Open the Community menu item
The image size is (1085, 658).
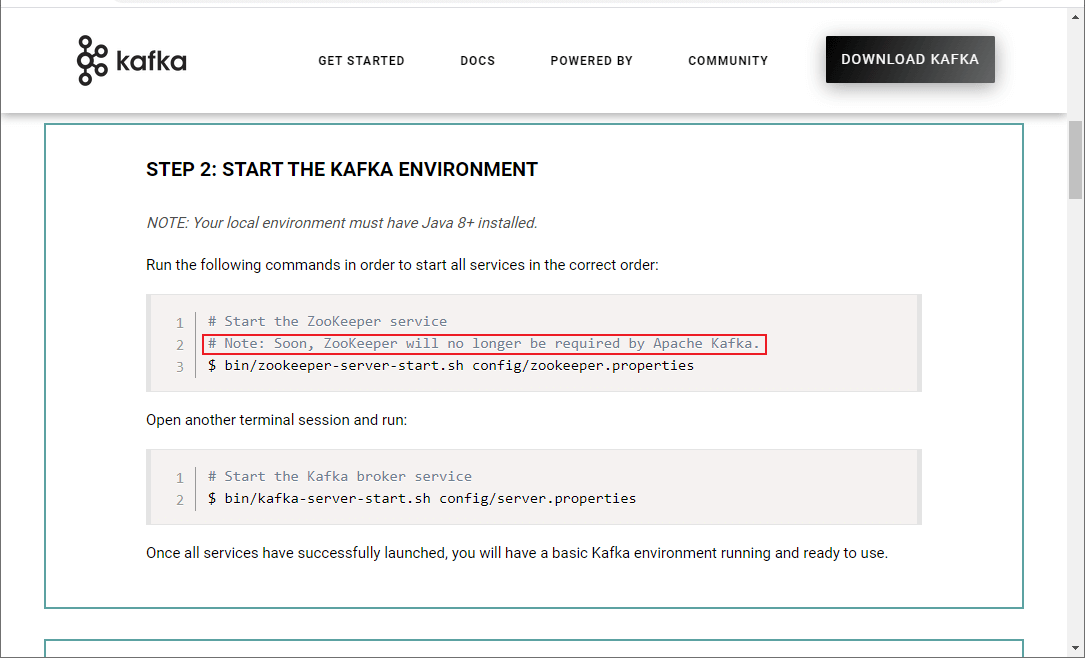point(728,61)
